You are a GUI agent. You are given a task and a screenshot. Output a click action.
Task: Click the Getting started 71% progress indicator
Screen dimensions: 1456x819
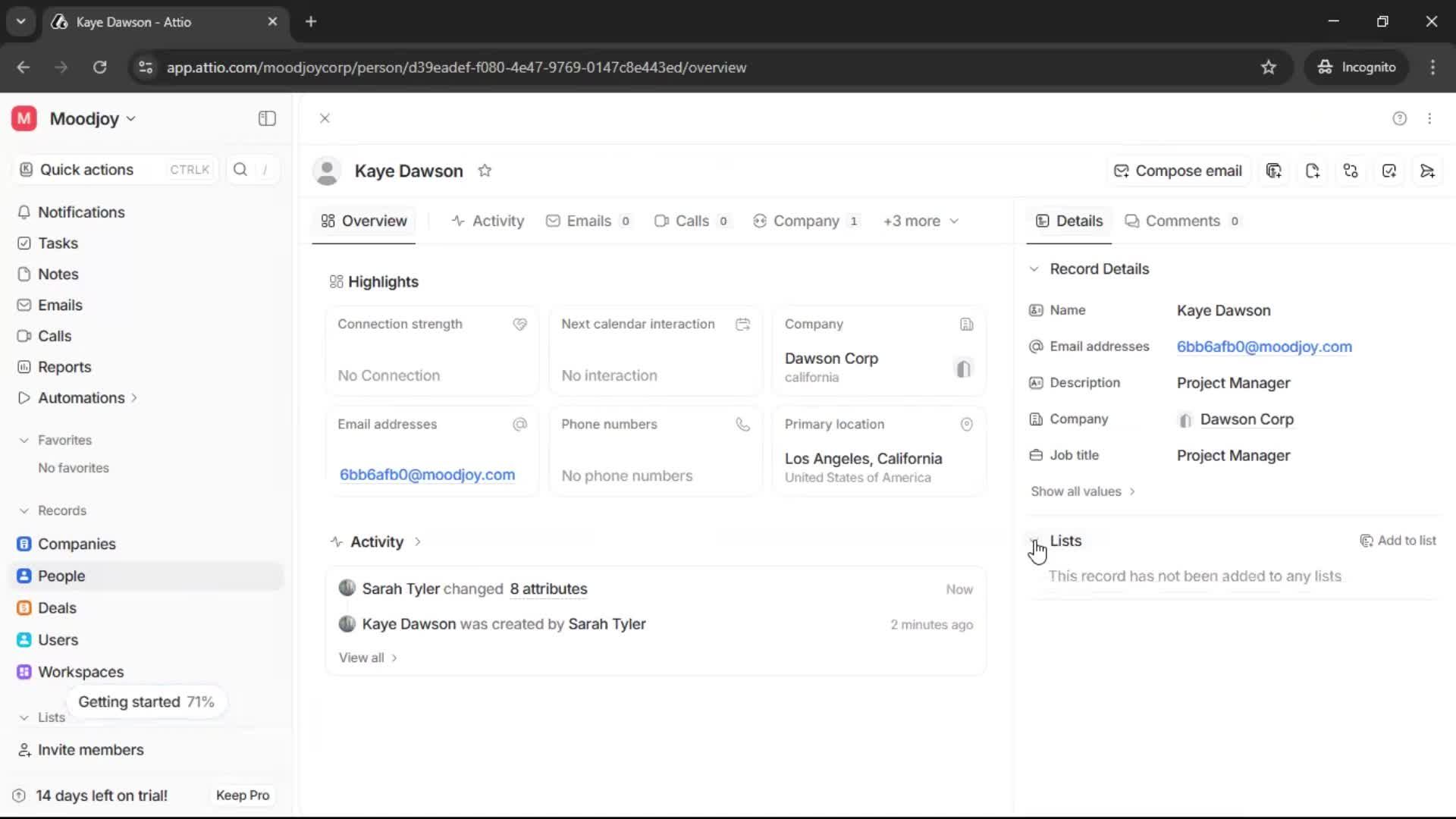(x=146, y=701)
